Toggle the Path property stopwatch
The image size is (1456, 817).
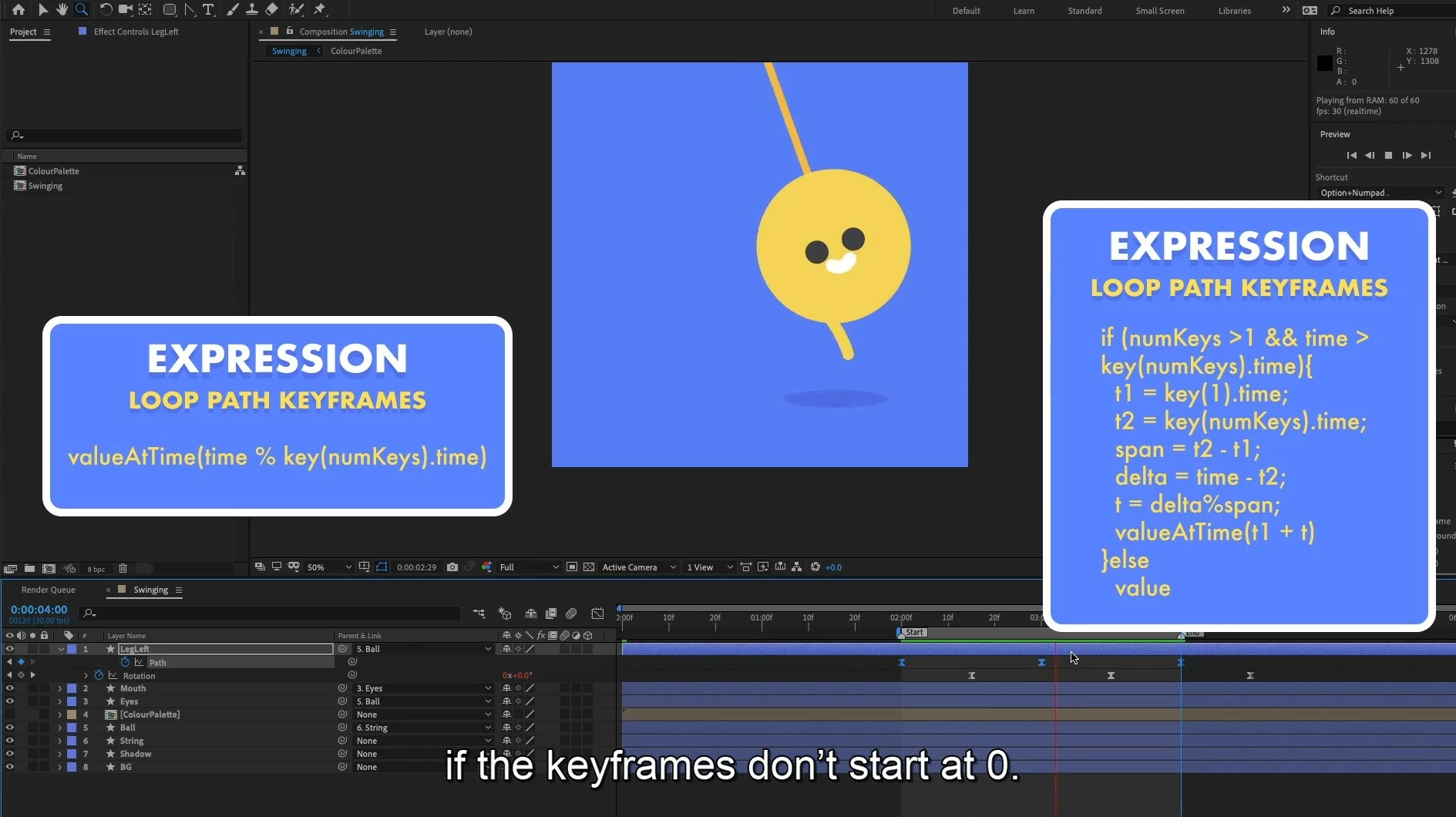coord(125,662)
